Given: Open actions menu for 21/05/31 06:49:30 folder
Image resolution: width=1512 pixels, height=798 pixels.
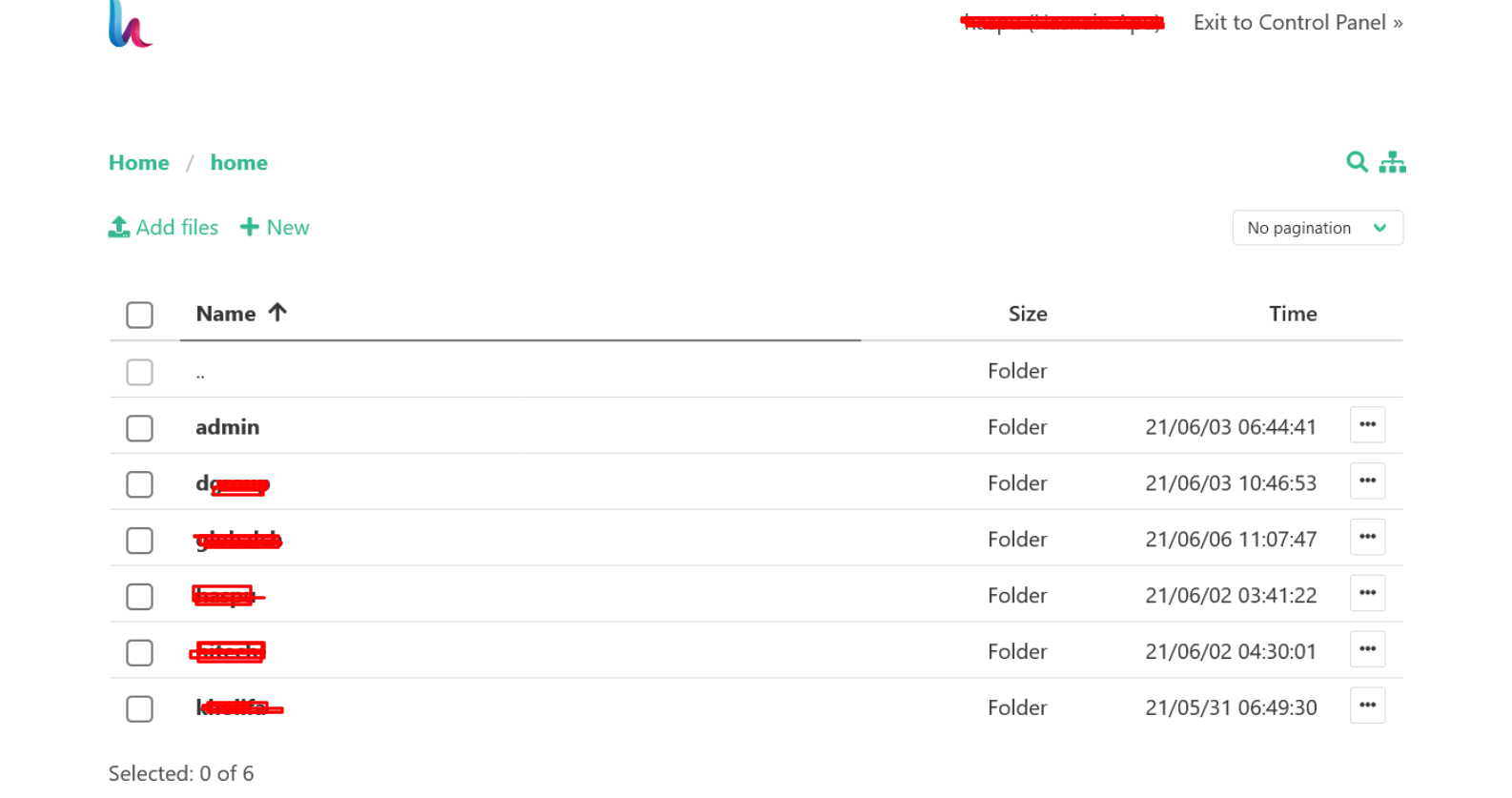Looking at the screenshot, I should pos(1367,706).
